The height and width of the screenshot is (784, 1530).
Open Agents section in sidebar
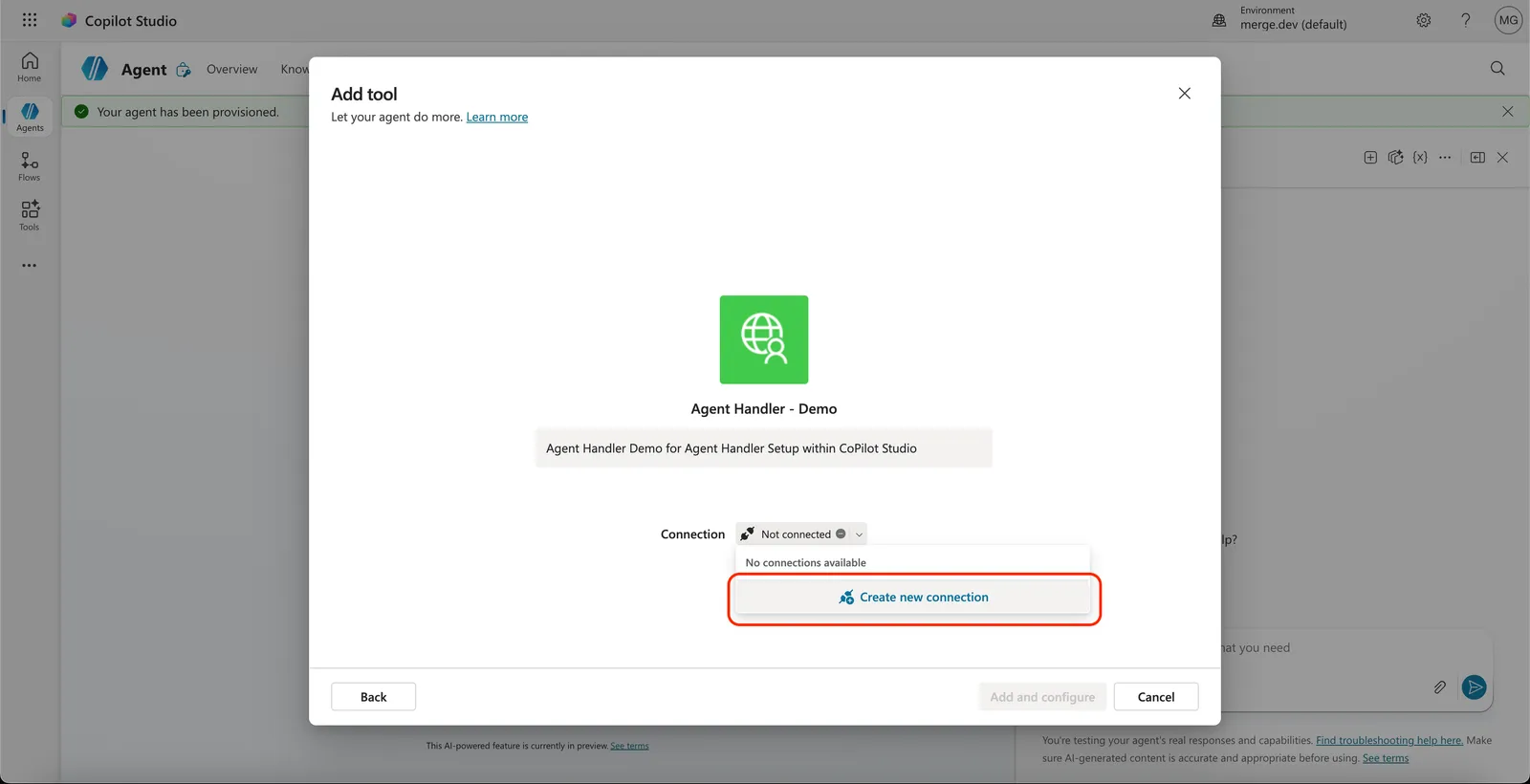click(x=30, y=117)
